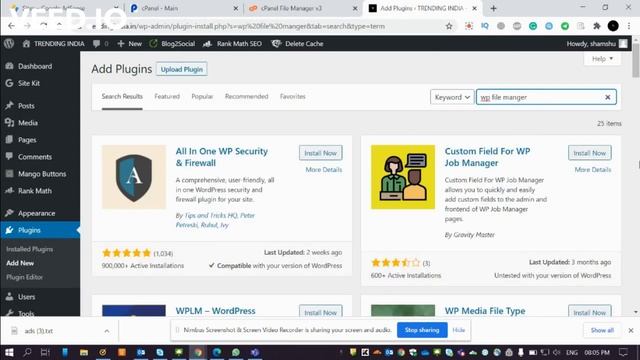Go to Dashboard in sidebar
640x360 pixels.
(35, 66)
